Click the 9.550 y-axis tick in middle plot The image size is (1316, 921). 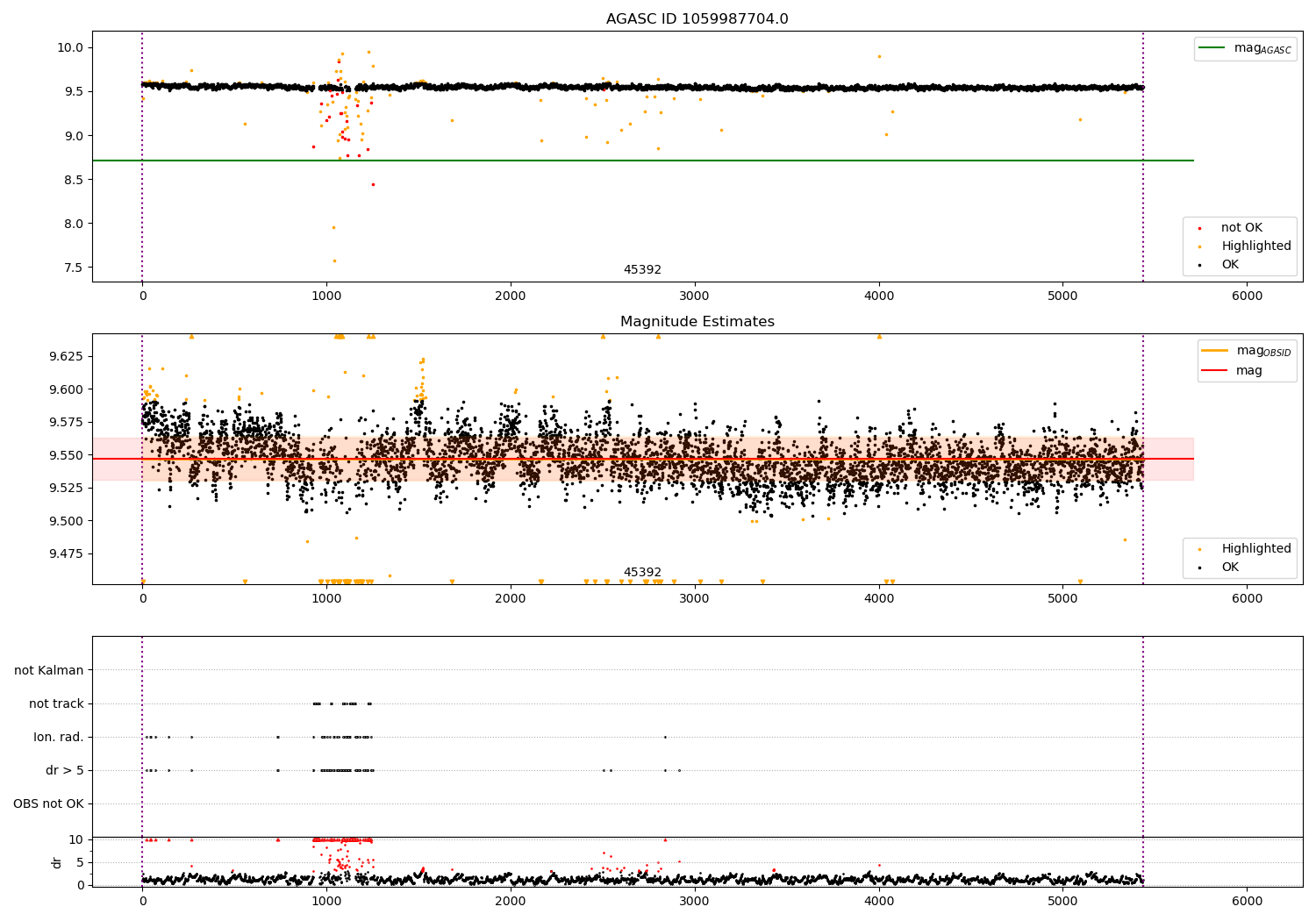(66, 455)
